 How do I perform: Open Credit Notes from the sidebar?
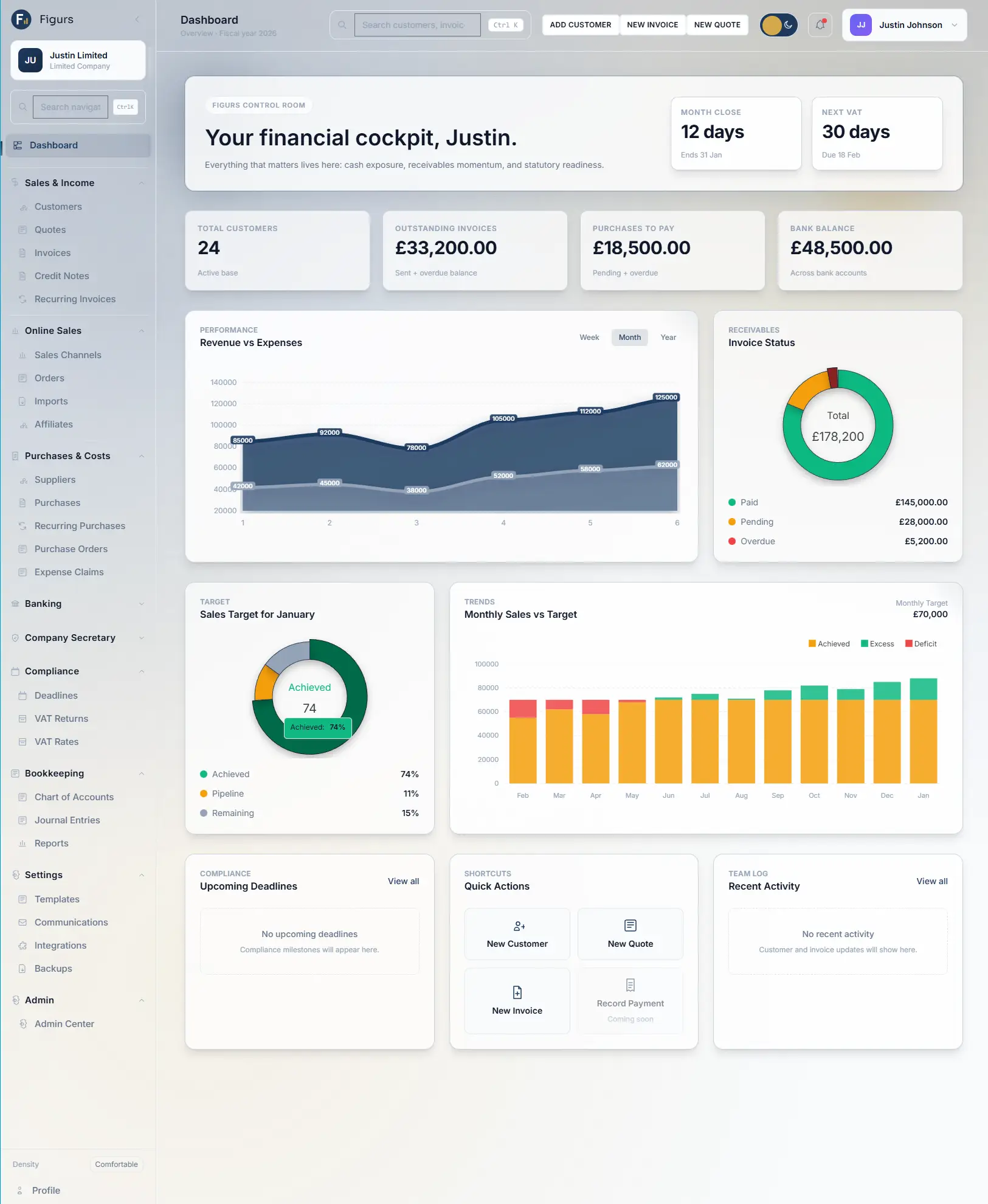pos(62,275)
